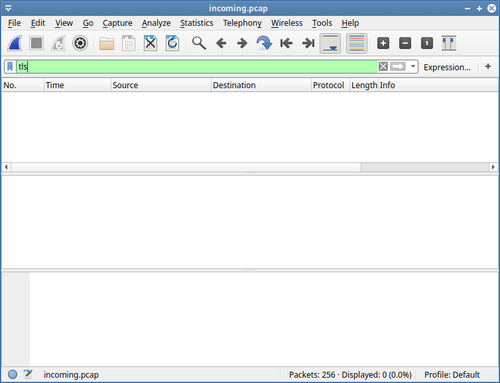Screen dimensions: 500x383
Task: Find a packet magnifier icon
Action: pyautogui.click(x=199, y=43)
